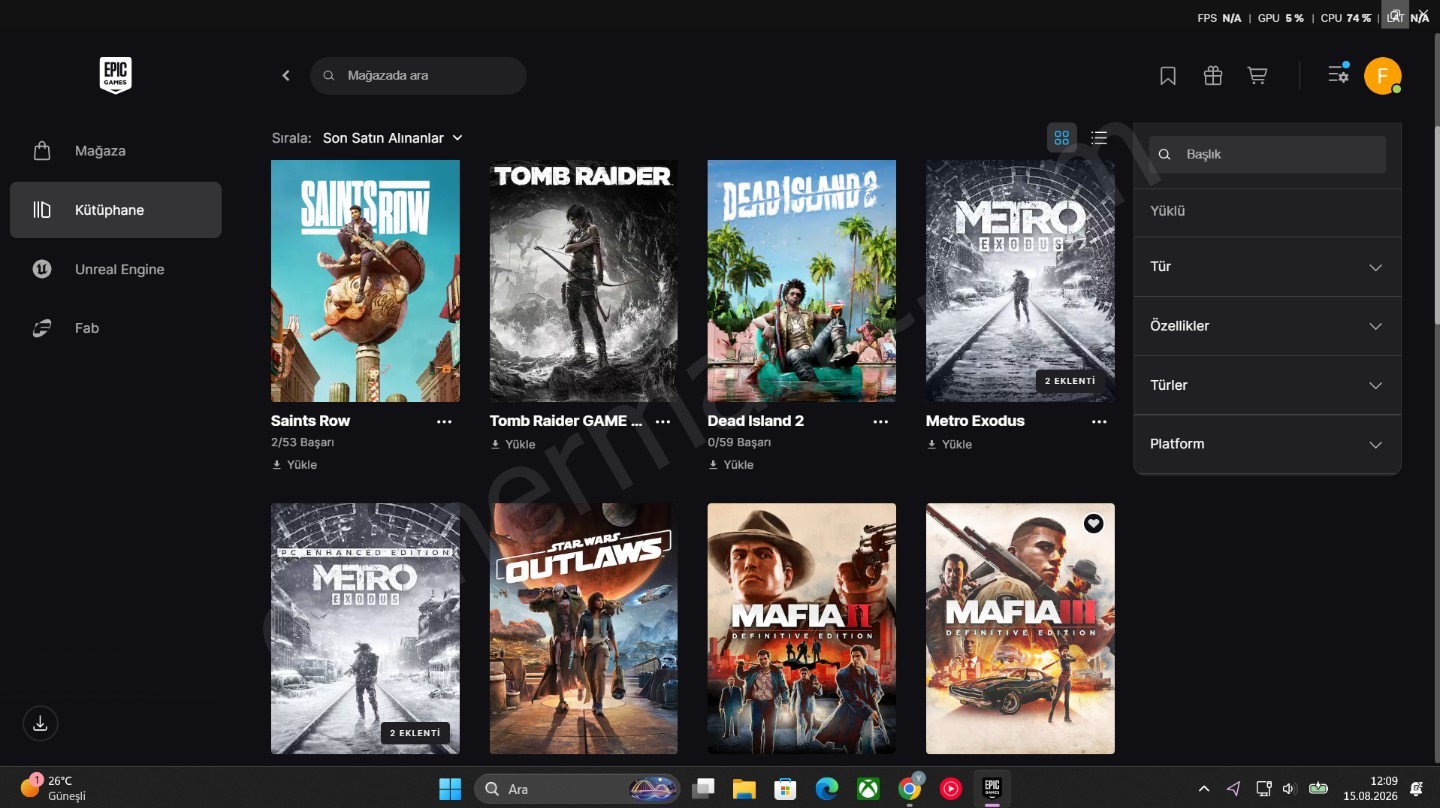This screenshot has height=808, width=1440.
Task: Open the Mafia III Definitive Edition cover
Action: (1020, 628)
